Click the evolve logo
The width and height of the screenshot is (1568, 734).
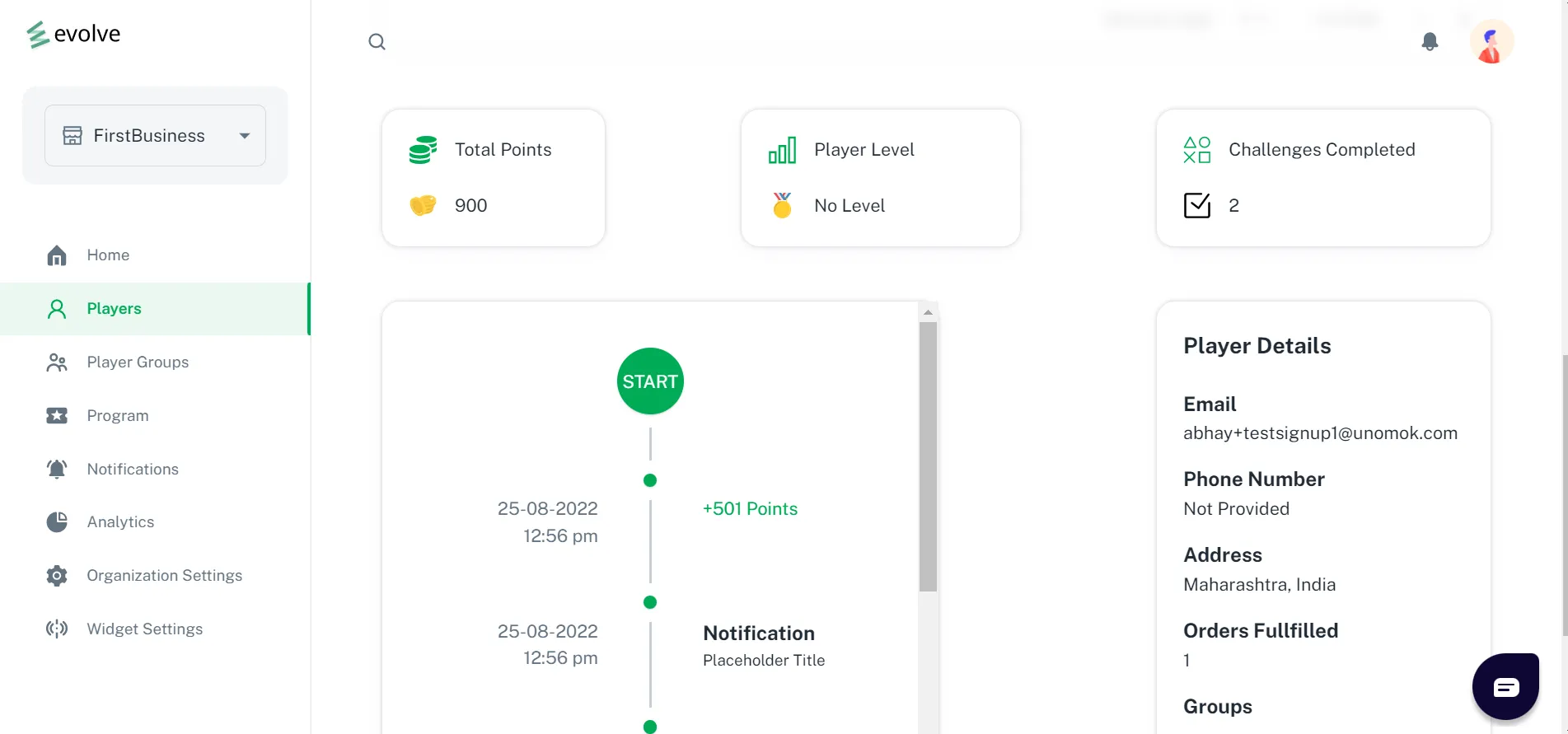pos(73,34)
